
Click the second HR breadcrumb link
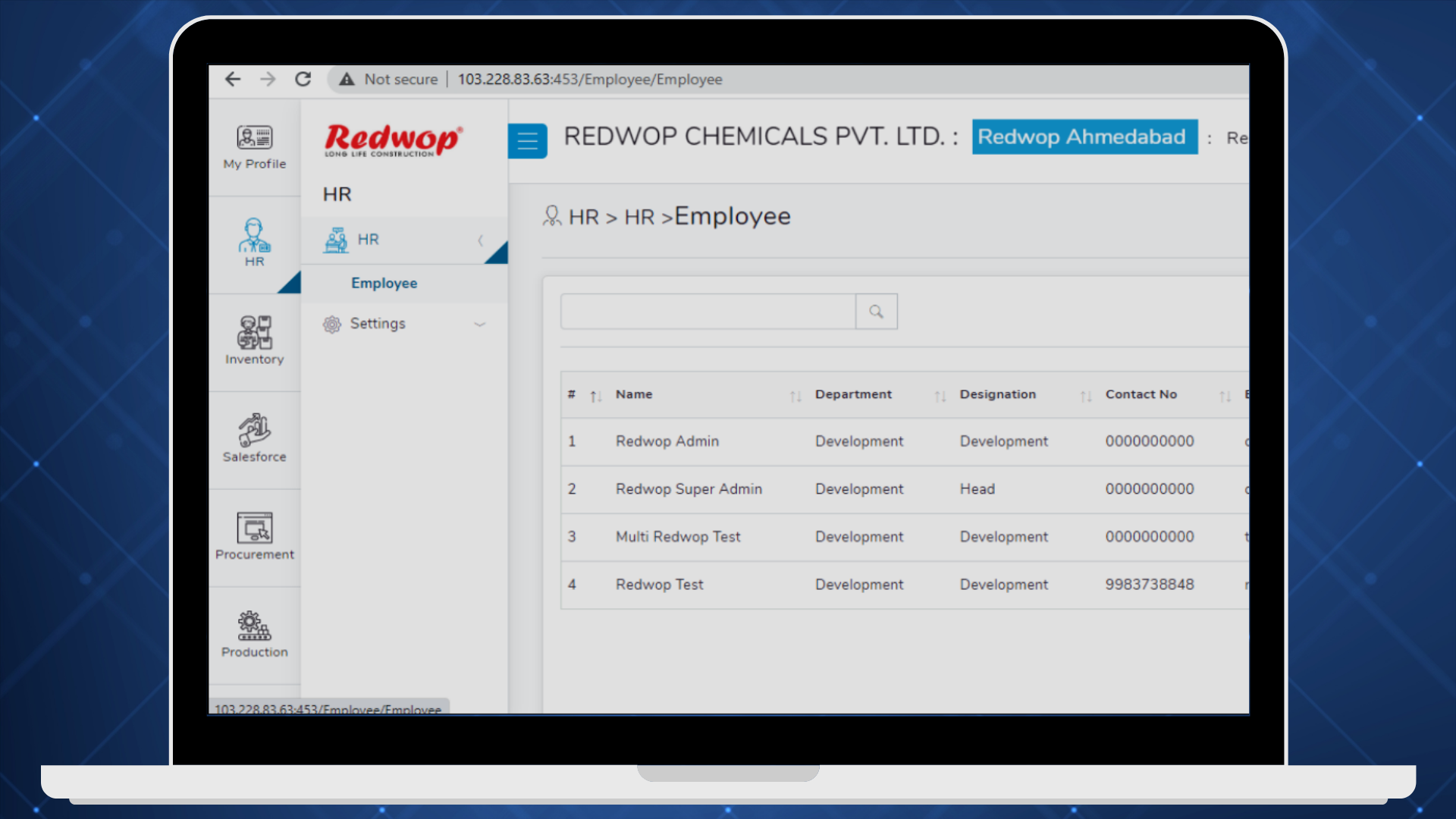click(639, 218)
